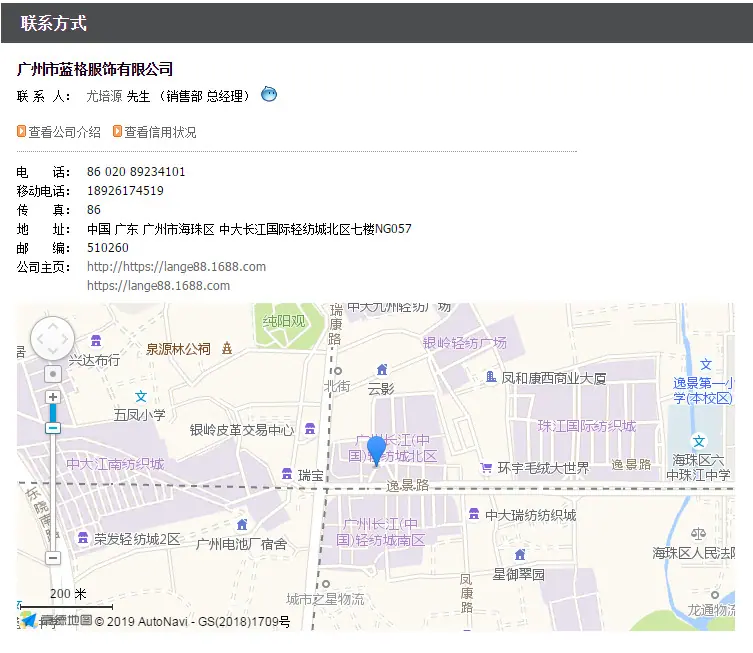Click the 环宇毛绒大世界 shopping cart icon
The width and height of the screenshot is (753, 653).
(x=486, y=468)
